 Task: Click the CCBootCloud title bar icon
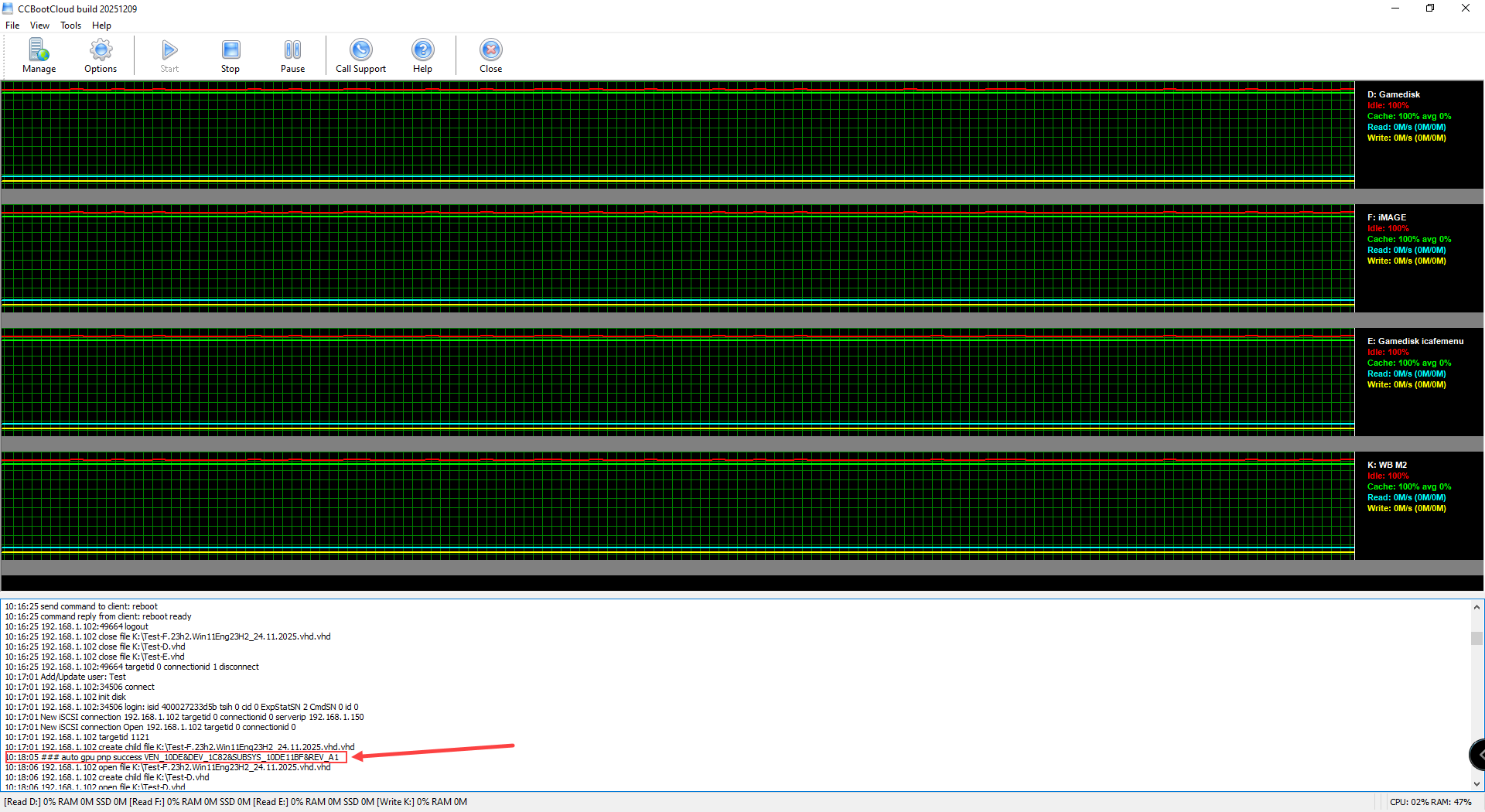click(x=7, y=9)
